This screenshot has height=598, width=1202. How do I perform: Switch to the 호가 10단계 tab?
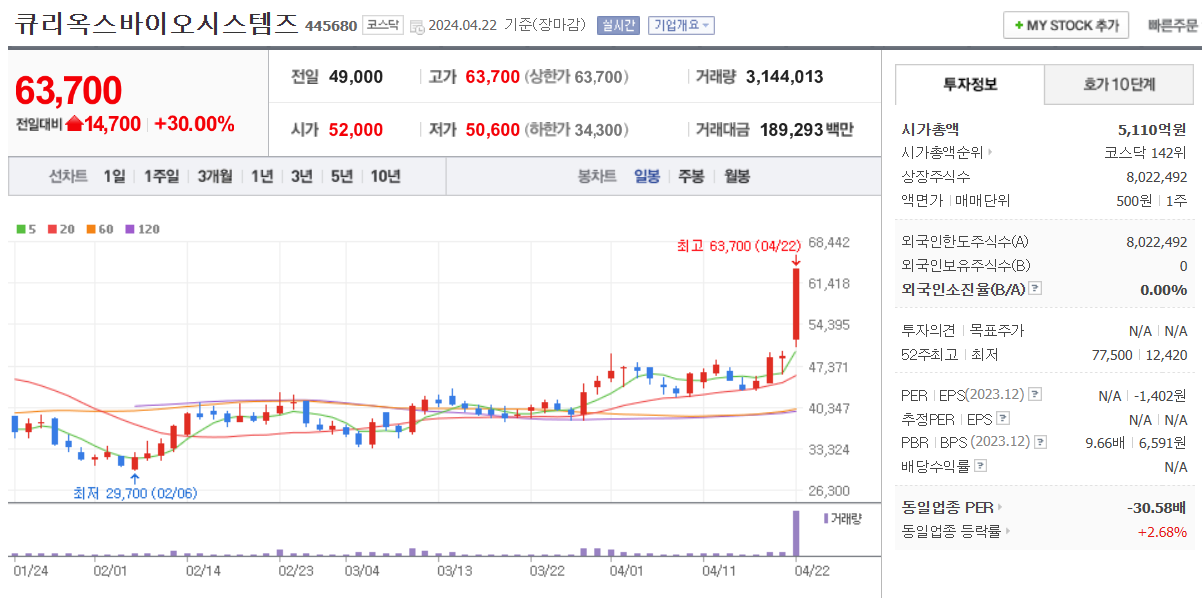pyautogui.click(x=1119, y=85)
